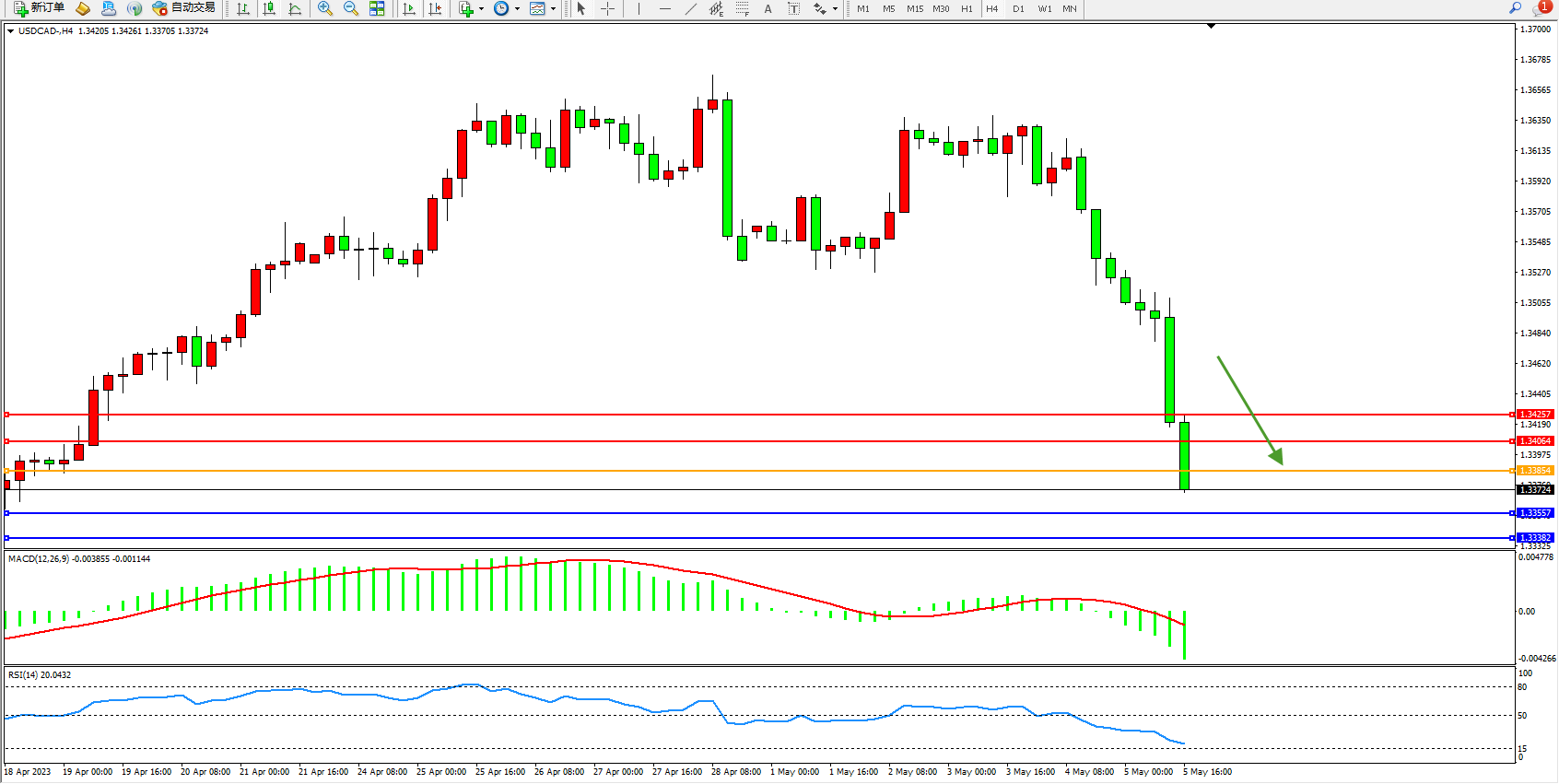Switch chart to candlestick mode

[269, 8]
